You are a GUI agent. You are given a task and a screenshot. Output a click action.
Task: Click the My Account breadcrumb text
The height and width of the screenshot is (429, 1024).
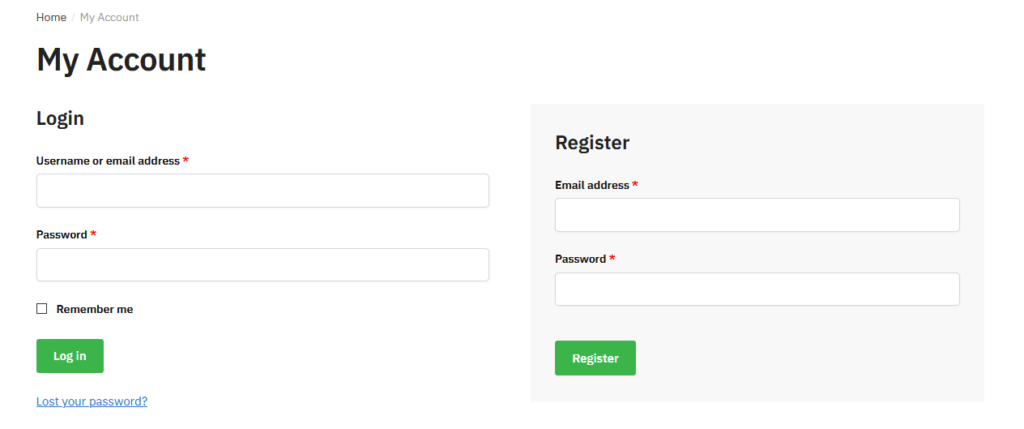(110, 18)
